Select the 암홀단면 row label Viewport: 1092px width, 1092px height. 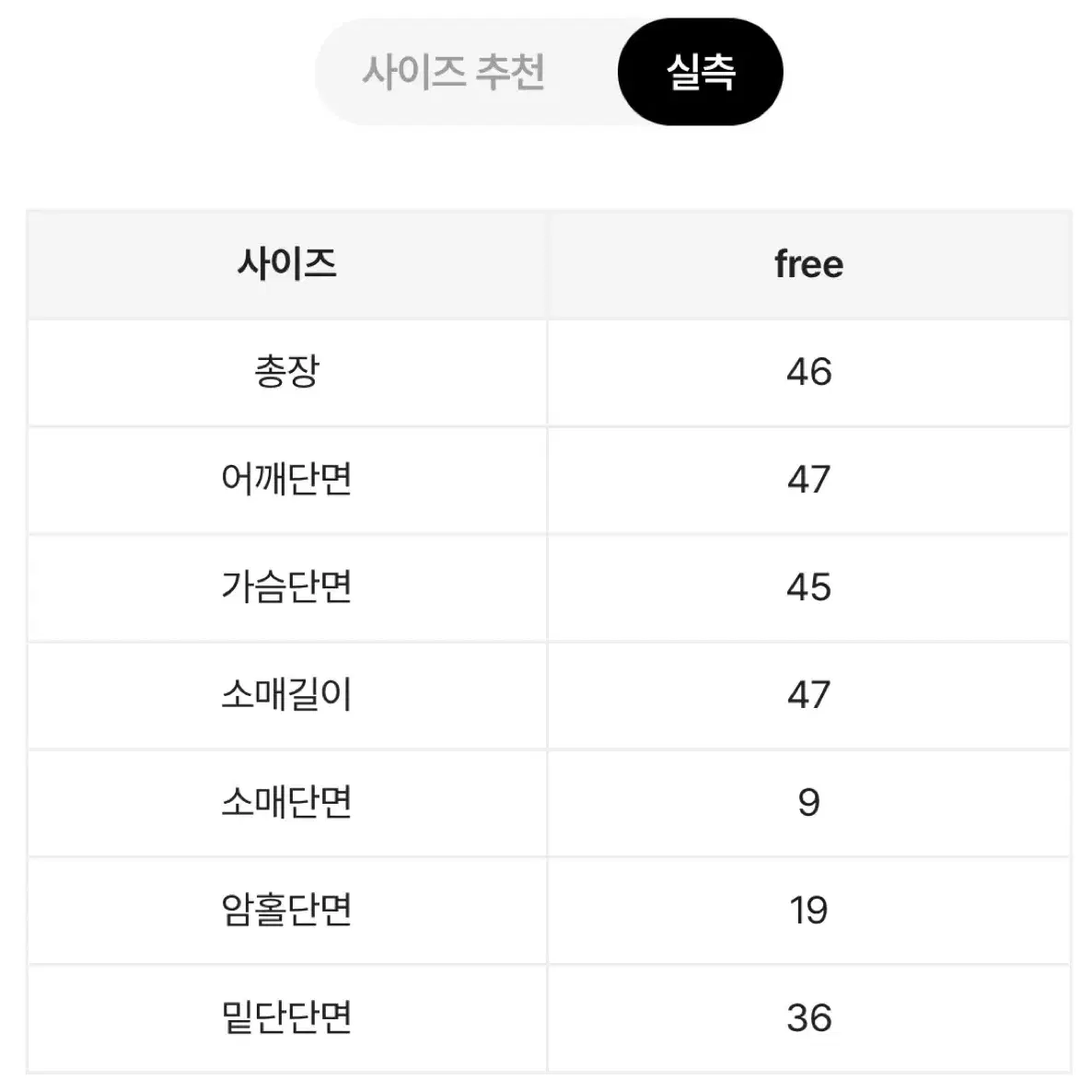click(287, 910)
